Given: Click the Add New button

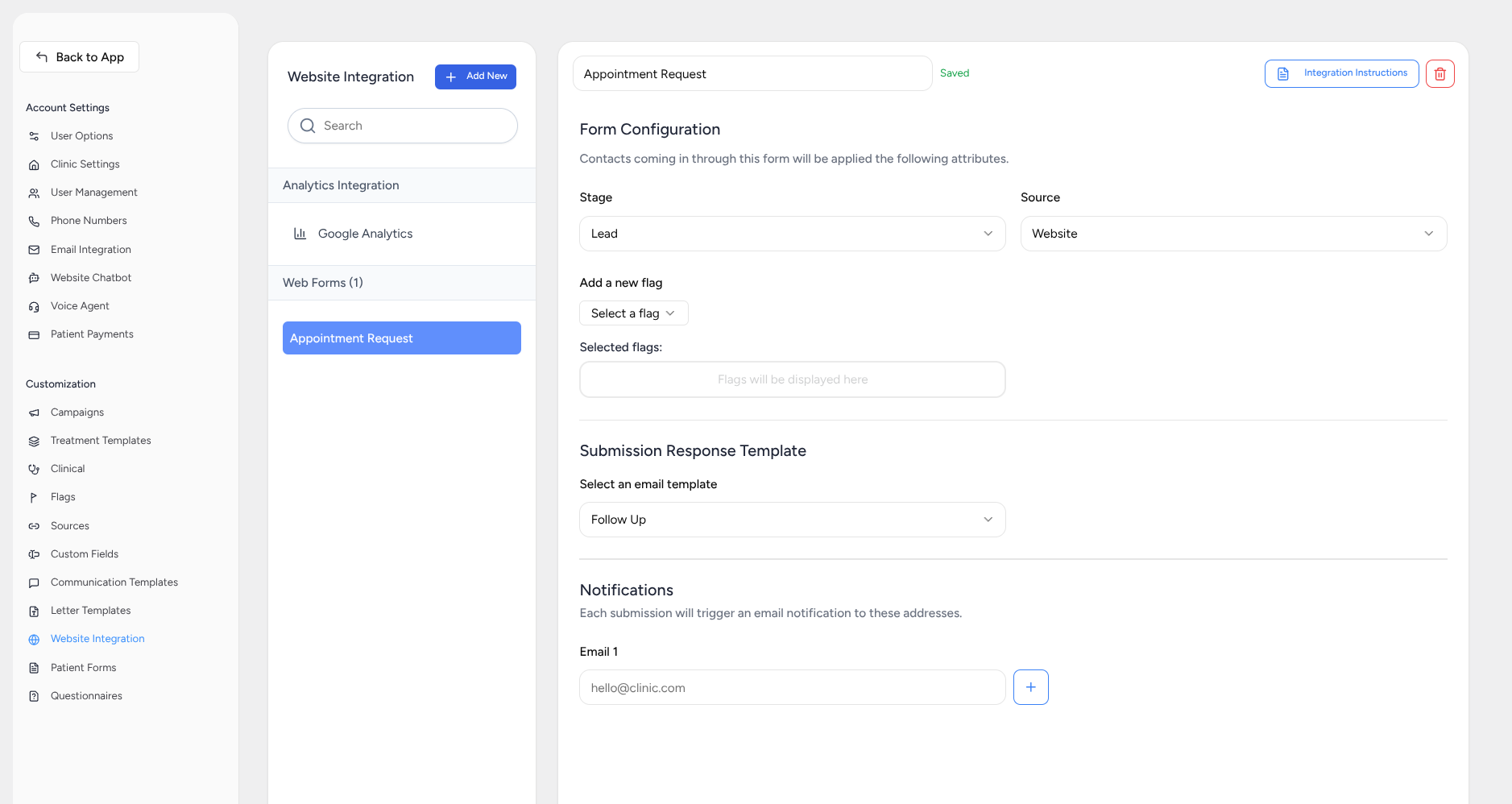Looking at the screenshot, I should [x=475, y=77].
